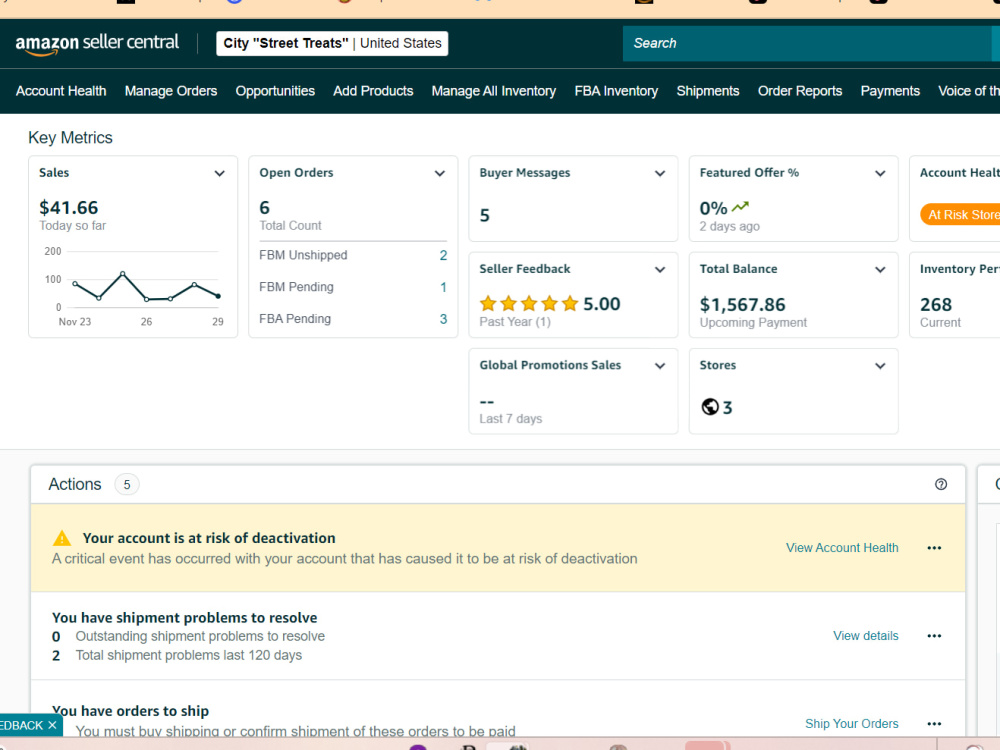Expand the Global Promotions Sales chevron
Screen dimensions: 1000x750
[660, 366]
